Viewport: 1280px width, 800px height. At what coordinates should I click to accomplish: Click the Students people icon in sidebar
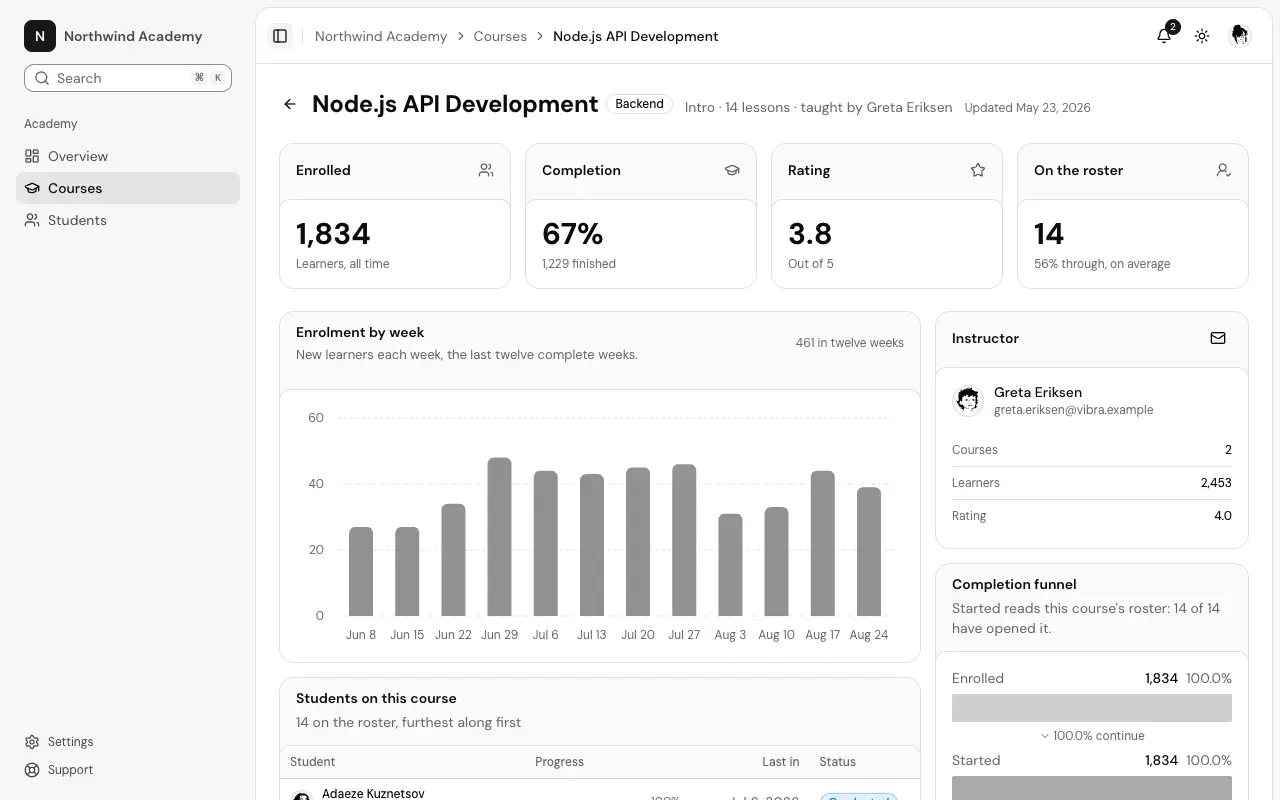point(32,220)
